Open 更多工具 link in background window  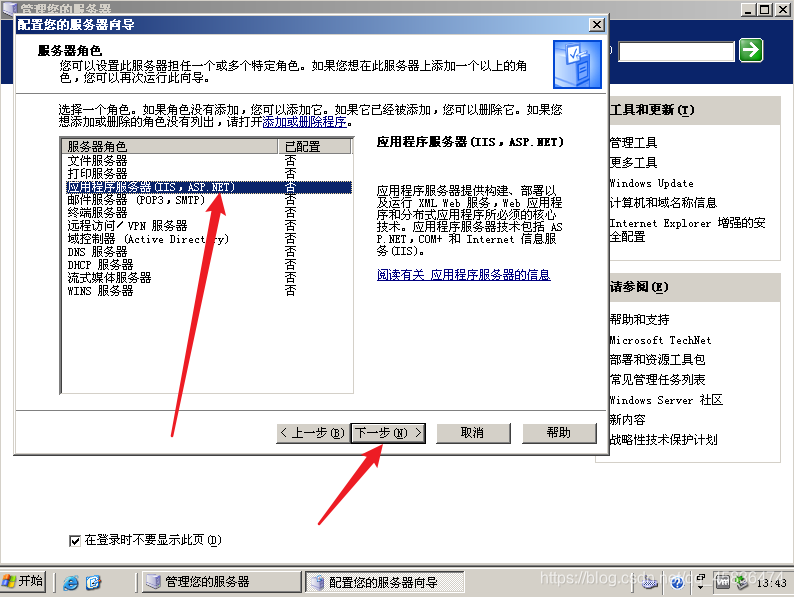(633, 163)
